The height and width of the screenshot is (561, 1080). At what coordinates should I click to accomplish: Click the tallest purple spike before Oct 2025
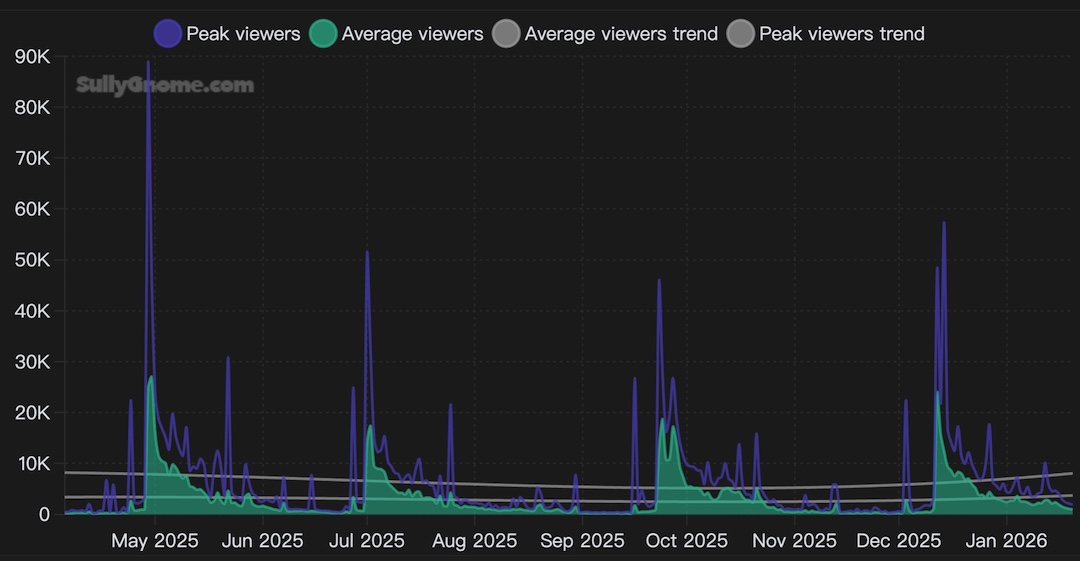click(x=659, y=281)
